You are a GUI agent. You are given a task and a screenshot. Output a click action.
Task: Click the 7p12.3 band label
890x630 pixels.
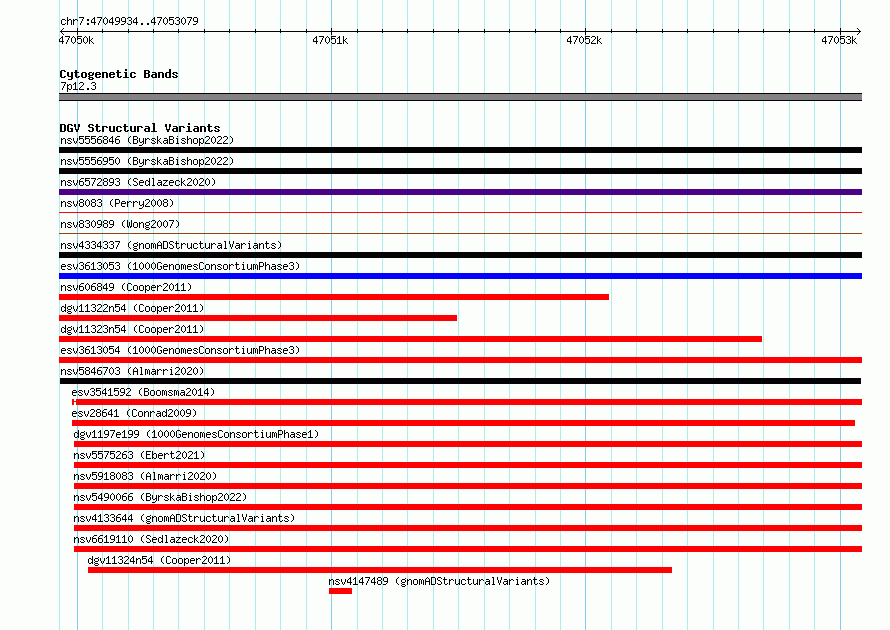pos(78,86)
